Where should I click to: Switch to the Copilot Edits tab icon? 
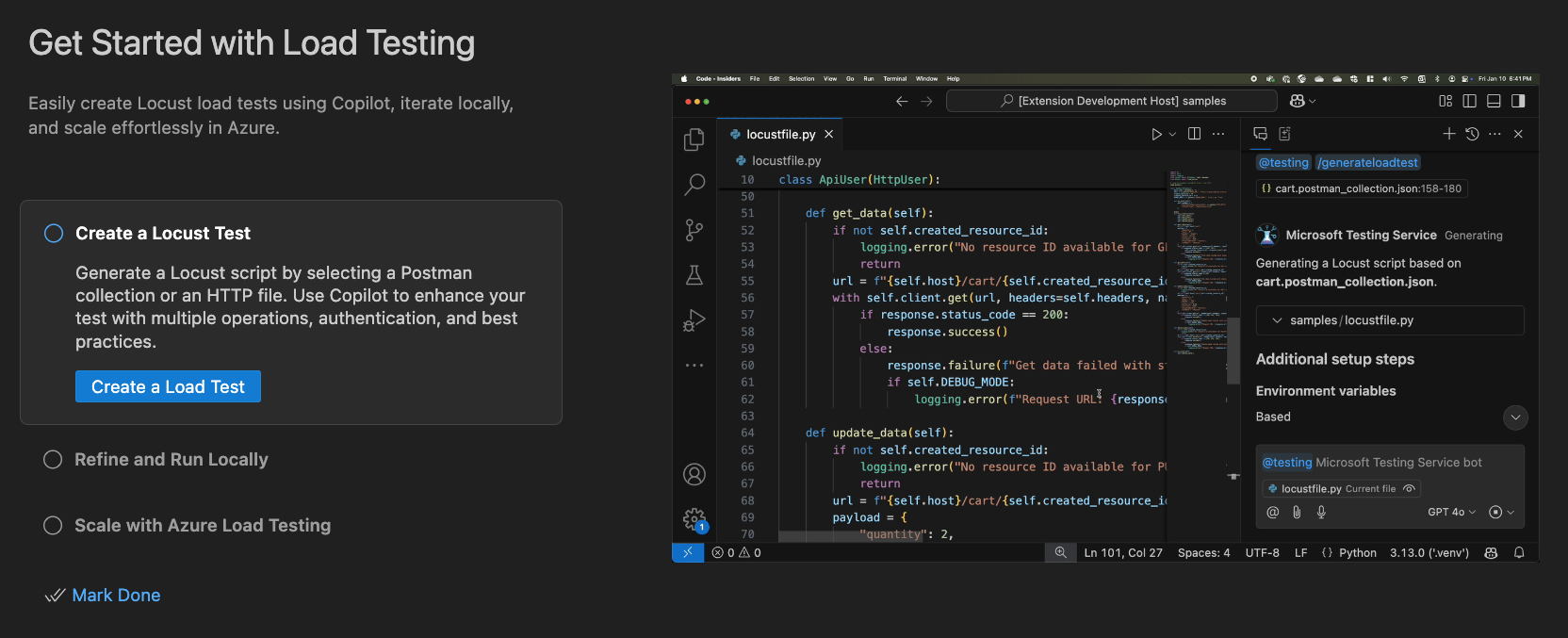1285,134
